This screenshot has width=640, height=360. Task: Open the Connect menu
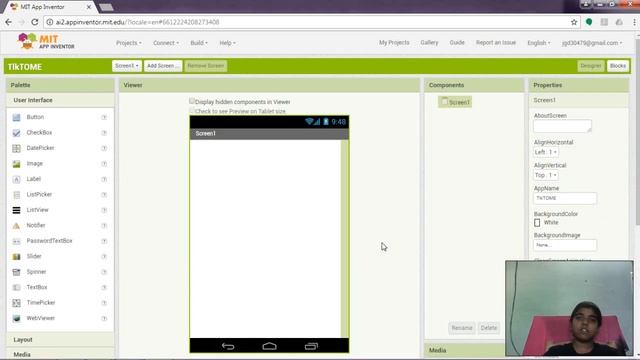coord(166,43)
